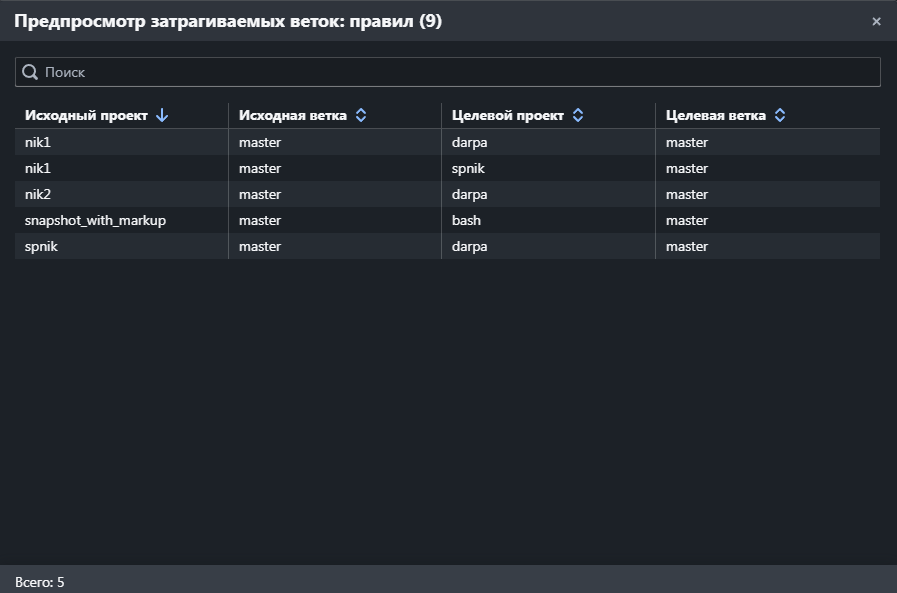Select the nik2 source project row
Viewport: 897px width, 593px height.
click(x=447, y=194)
